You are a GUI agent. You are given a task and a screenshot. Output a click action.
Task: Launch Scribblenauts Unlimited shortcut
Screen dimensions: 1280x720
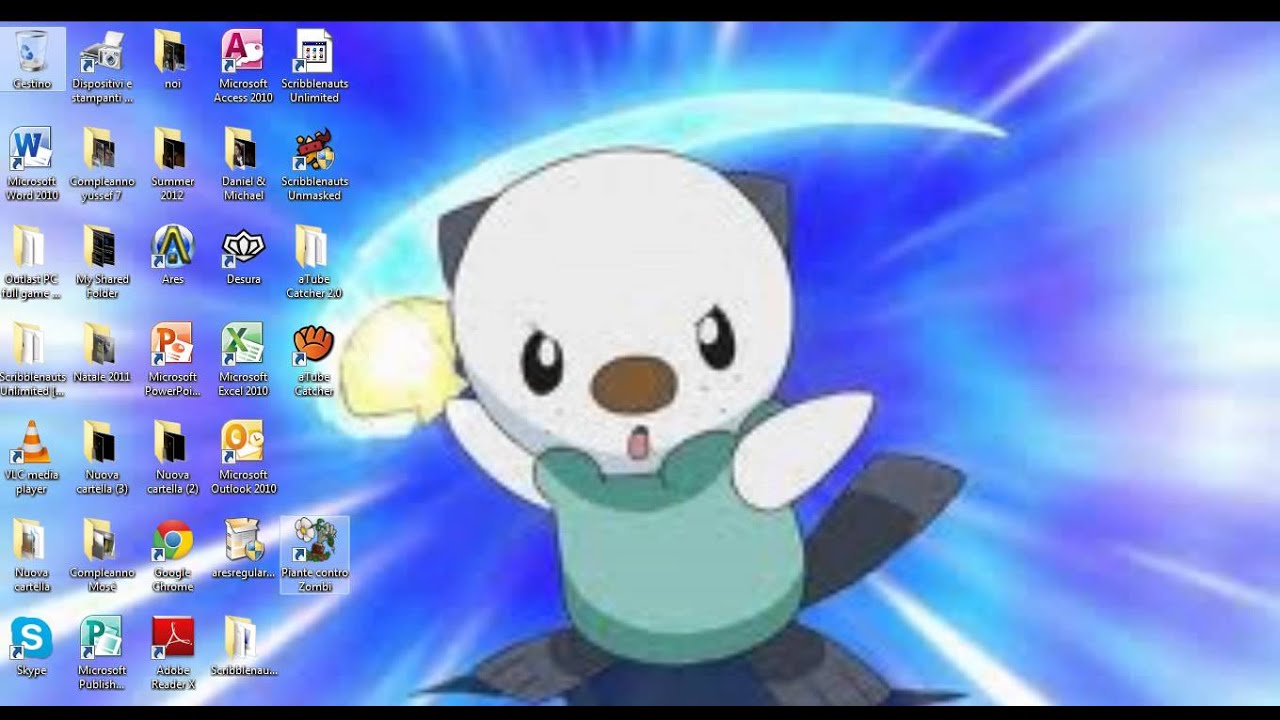[314, 67]
